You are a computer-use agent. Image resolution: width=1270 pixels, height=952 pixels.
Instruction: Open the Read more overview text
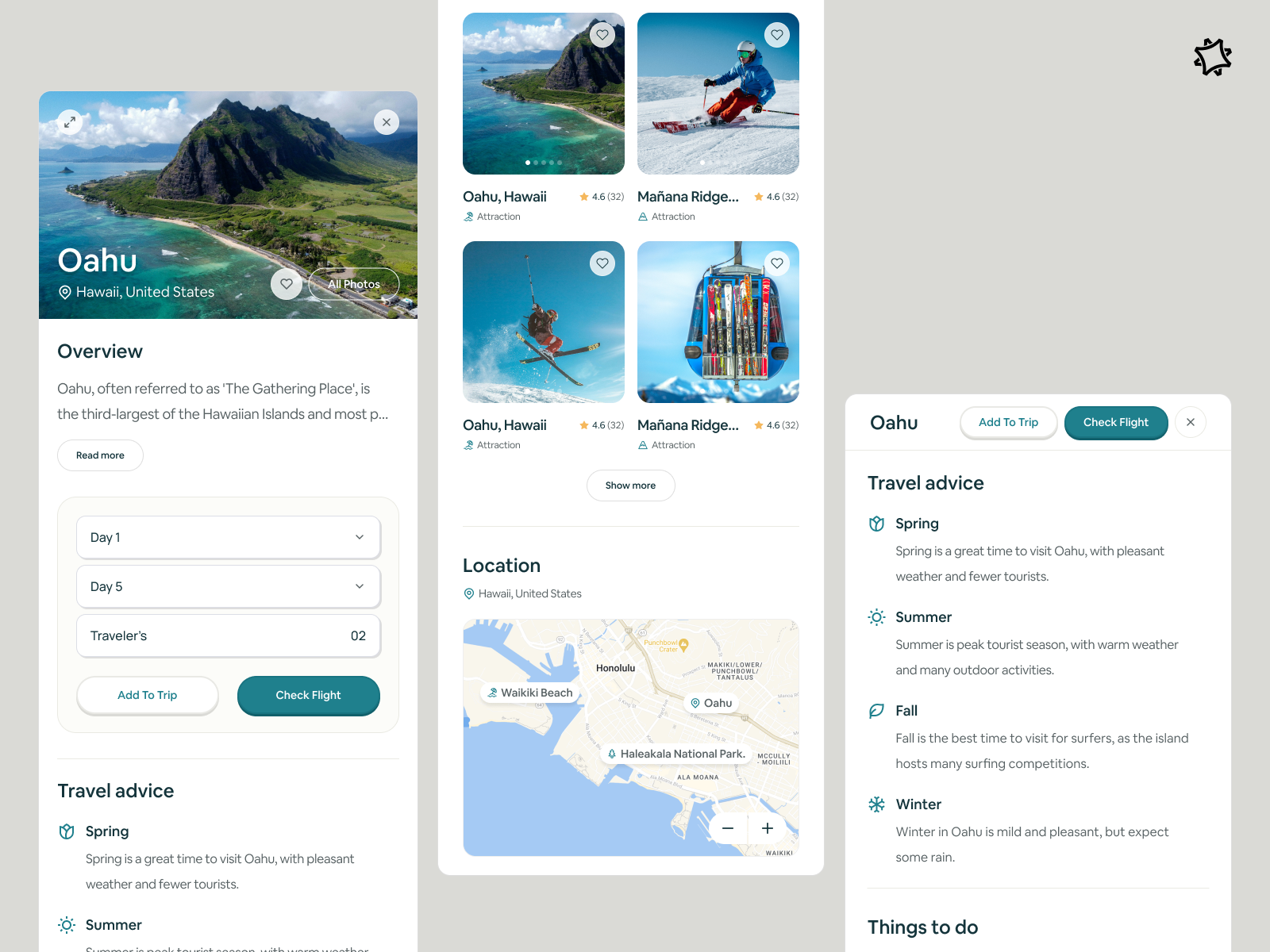(x=100, y=455)
